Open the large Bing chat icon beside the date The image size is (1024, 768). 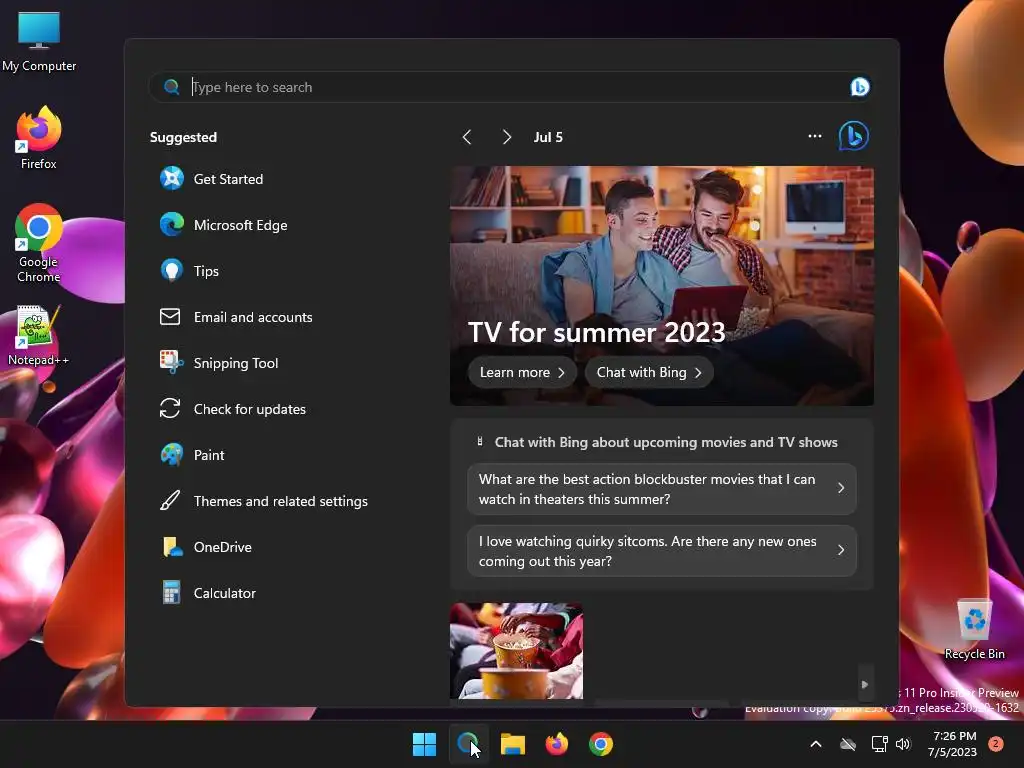click(x=854, y=136)
